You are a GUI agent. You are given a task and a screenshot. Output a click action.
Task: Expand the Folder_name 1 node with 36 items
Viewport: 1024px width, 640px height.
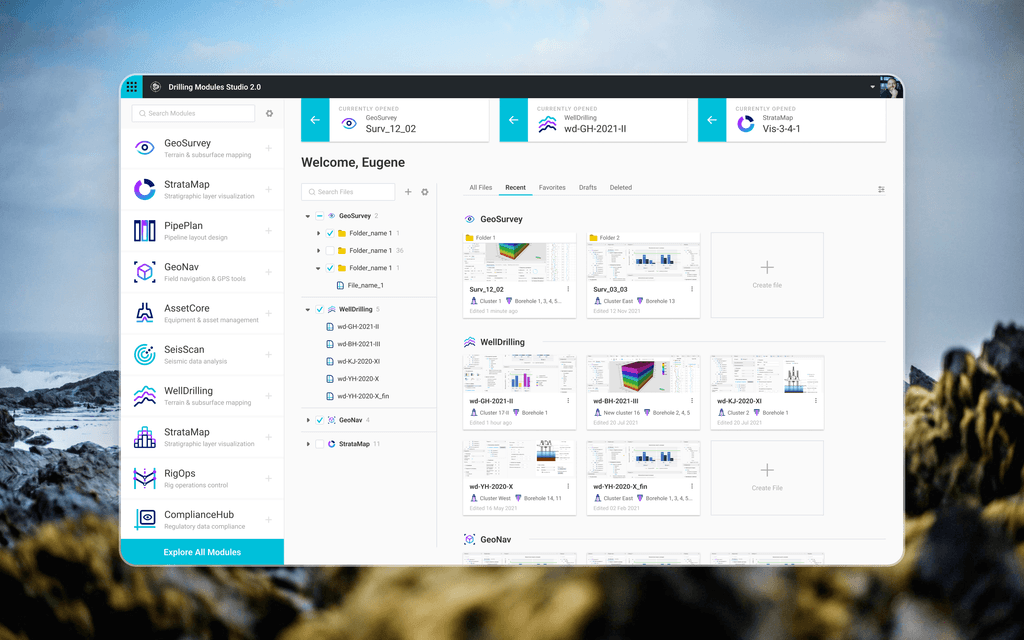(x=318, y=251)
